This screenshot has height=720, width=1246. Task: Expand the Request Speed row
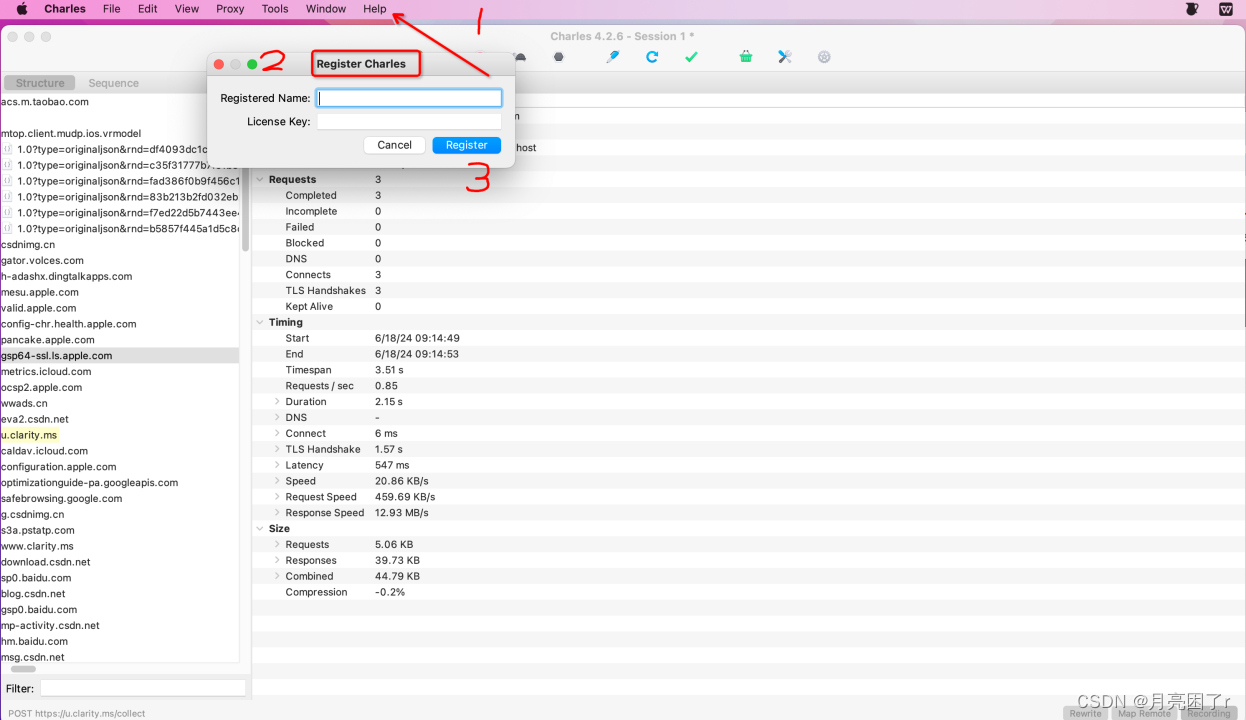pyautogui.click(x=277, y=497)
